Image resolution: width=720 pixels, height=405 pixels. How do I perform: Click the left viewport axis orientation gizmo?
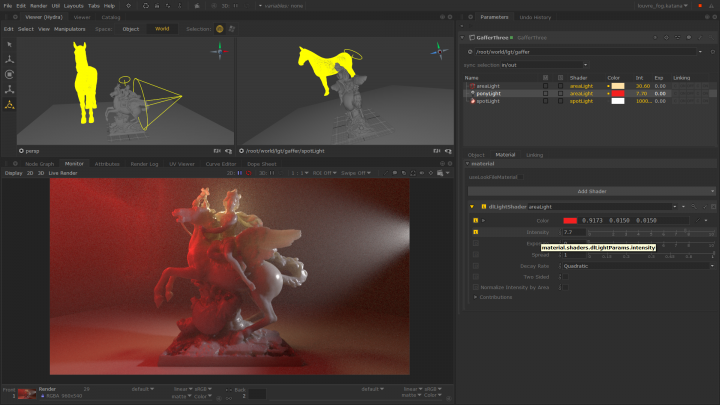(x=218, y=50)
